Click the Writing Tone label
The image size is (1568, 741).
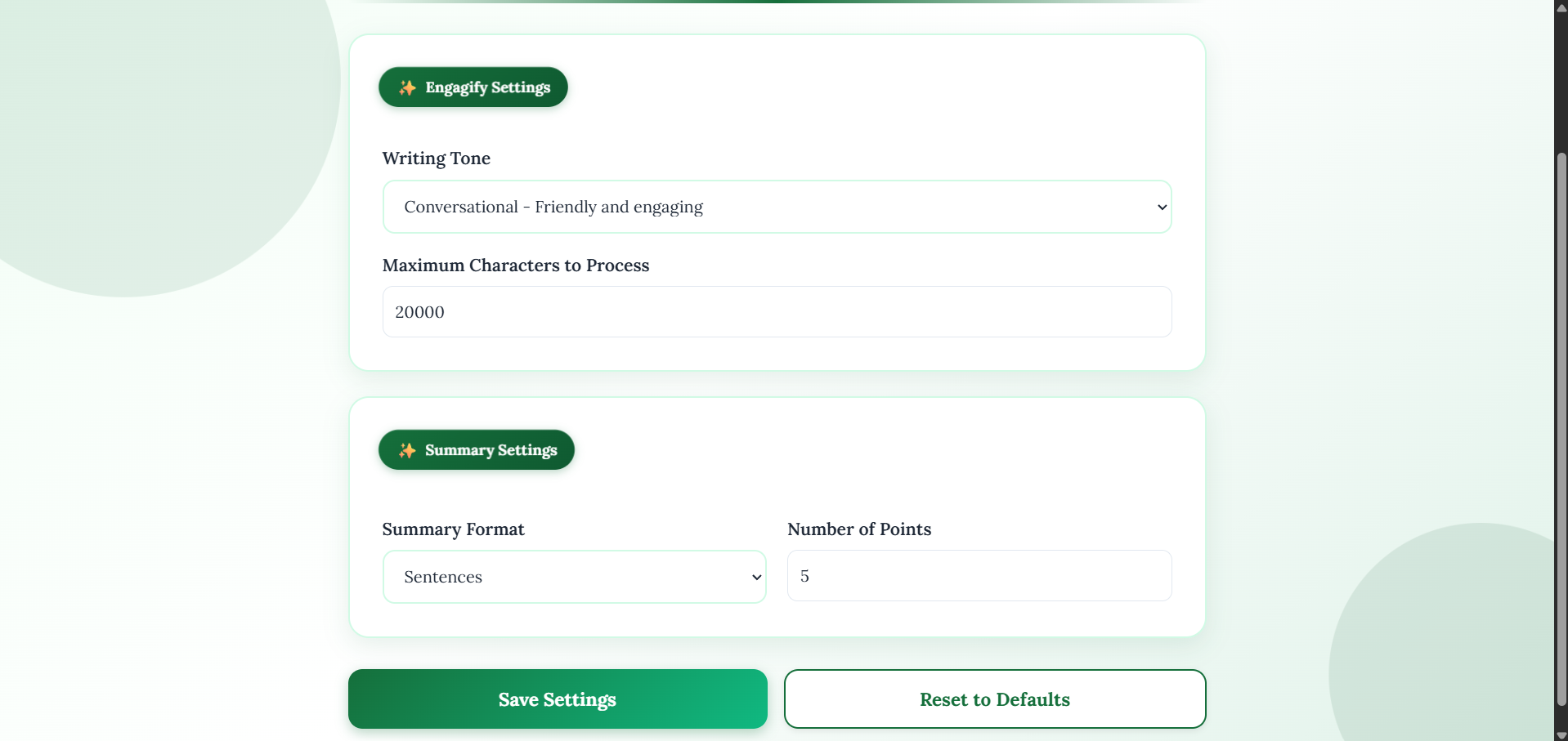pyautogui.click(x=437, y=158)
